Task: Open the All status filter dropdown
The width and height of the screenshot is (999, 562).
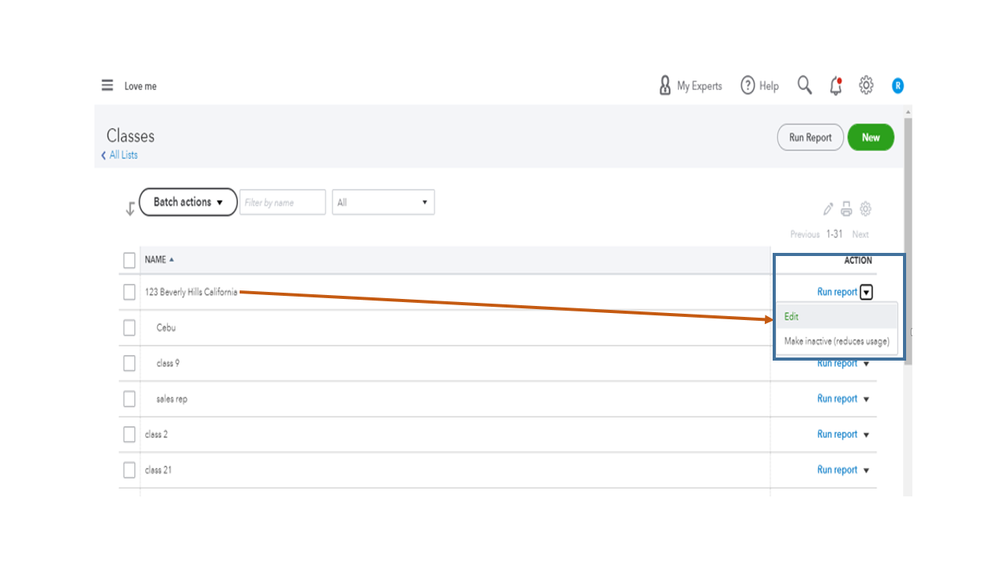Action: (383, 202)
